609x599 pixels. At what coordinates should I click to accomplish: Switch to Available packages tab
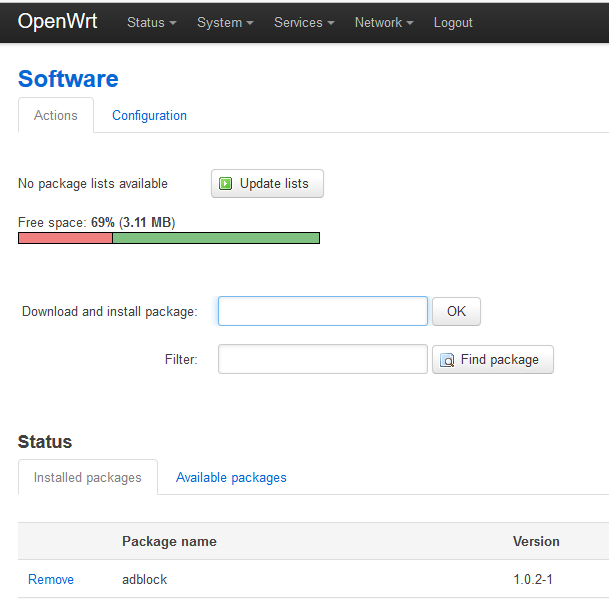[x=231, y=477]
